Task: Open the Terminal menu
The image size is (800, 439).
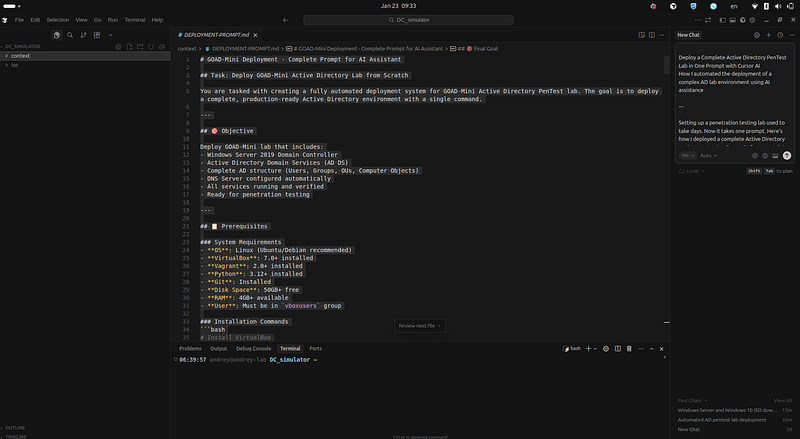Action: (x=135, y=20)
